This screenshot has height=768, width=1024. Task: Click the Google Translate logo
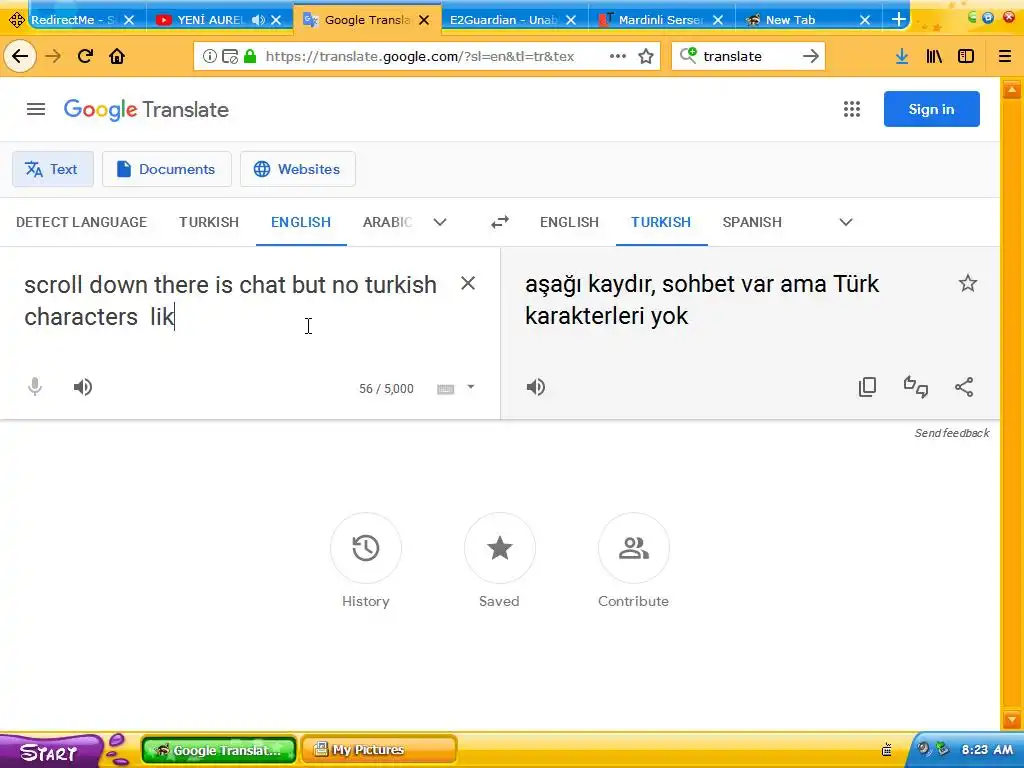coord(146,110)
